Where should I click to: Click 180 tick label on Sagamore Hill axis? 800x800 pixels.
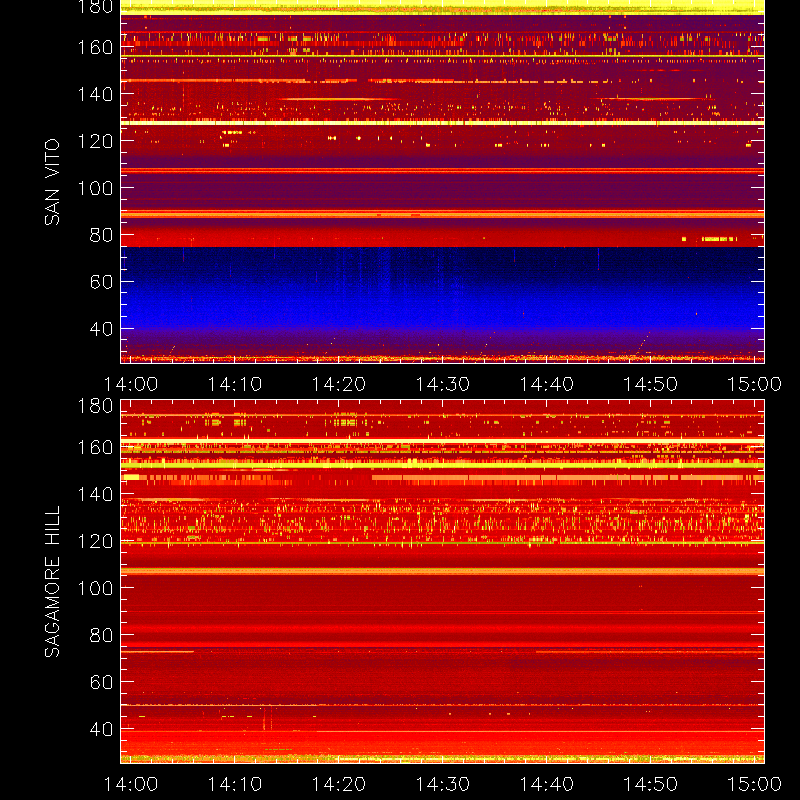coord(95,406)
